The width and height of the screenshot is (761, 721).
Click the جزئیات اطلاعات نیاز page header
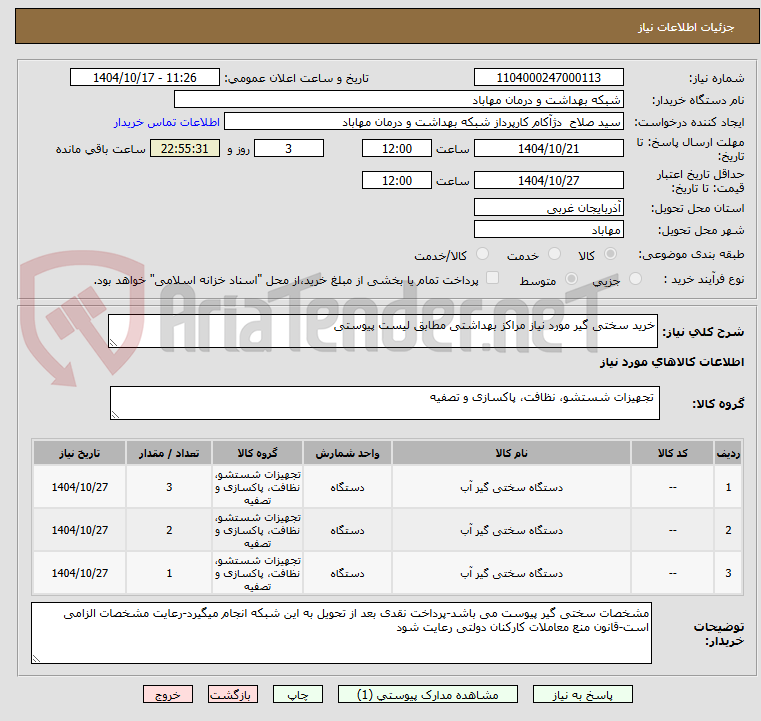[685, 27]
